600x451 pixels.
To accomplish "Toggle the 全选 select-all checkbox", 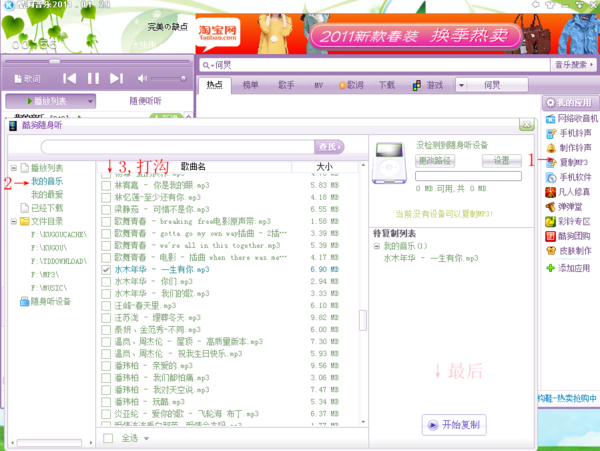I will tap(108, 438).
